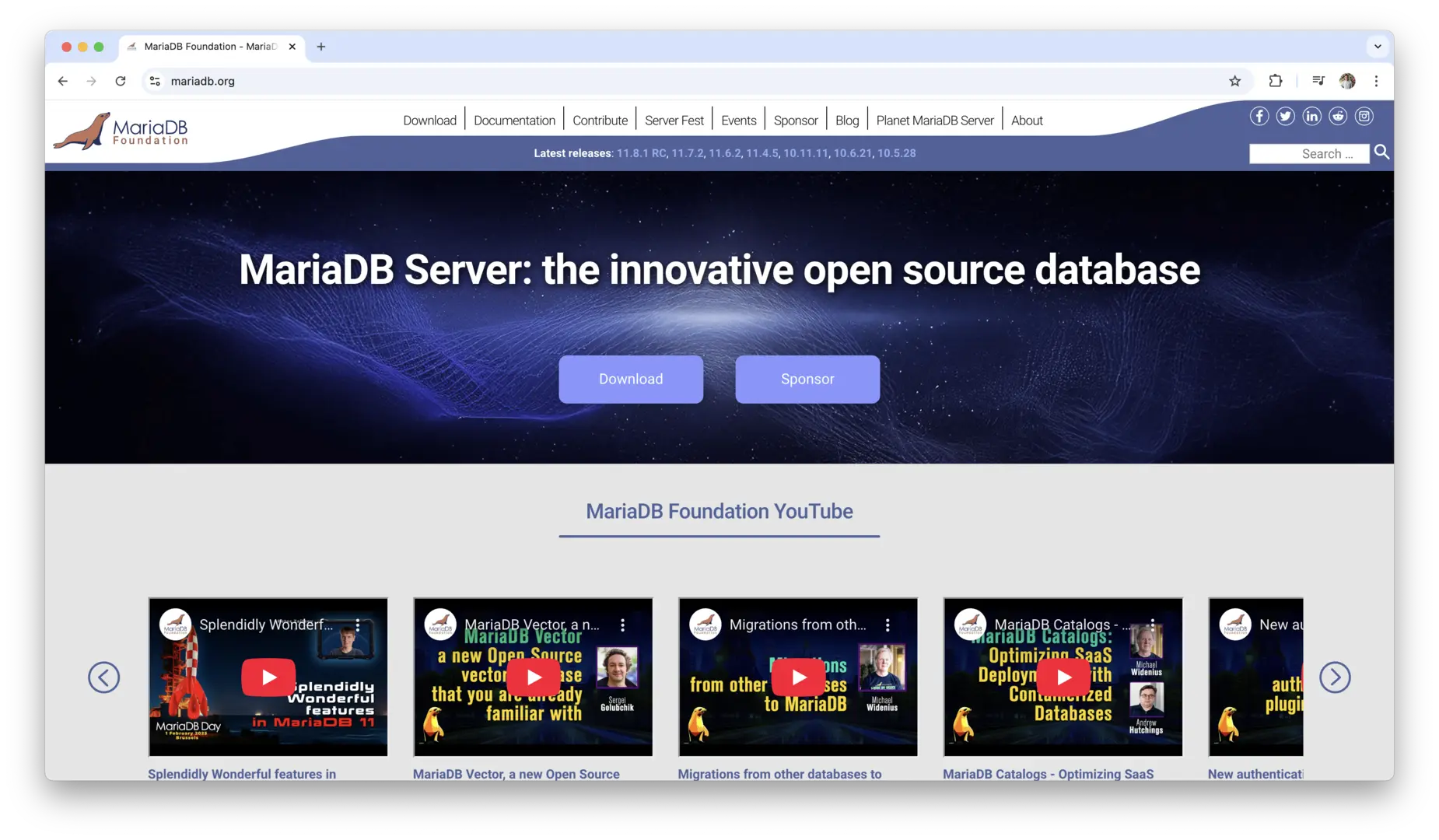The image size is (1439, 840).
Task: Open Chrome profile avatar
Action: (x=1347, y=81)
